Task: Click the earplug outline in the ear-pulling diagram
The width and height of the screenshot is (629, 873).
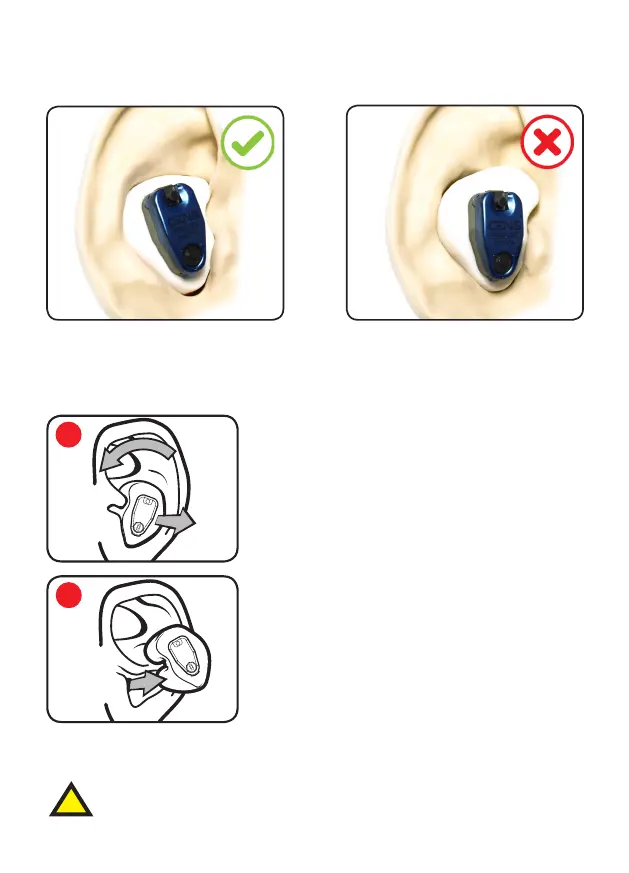Action: (x=142, y=516)
